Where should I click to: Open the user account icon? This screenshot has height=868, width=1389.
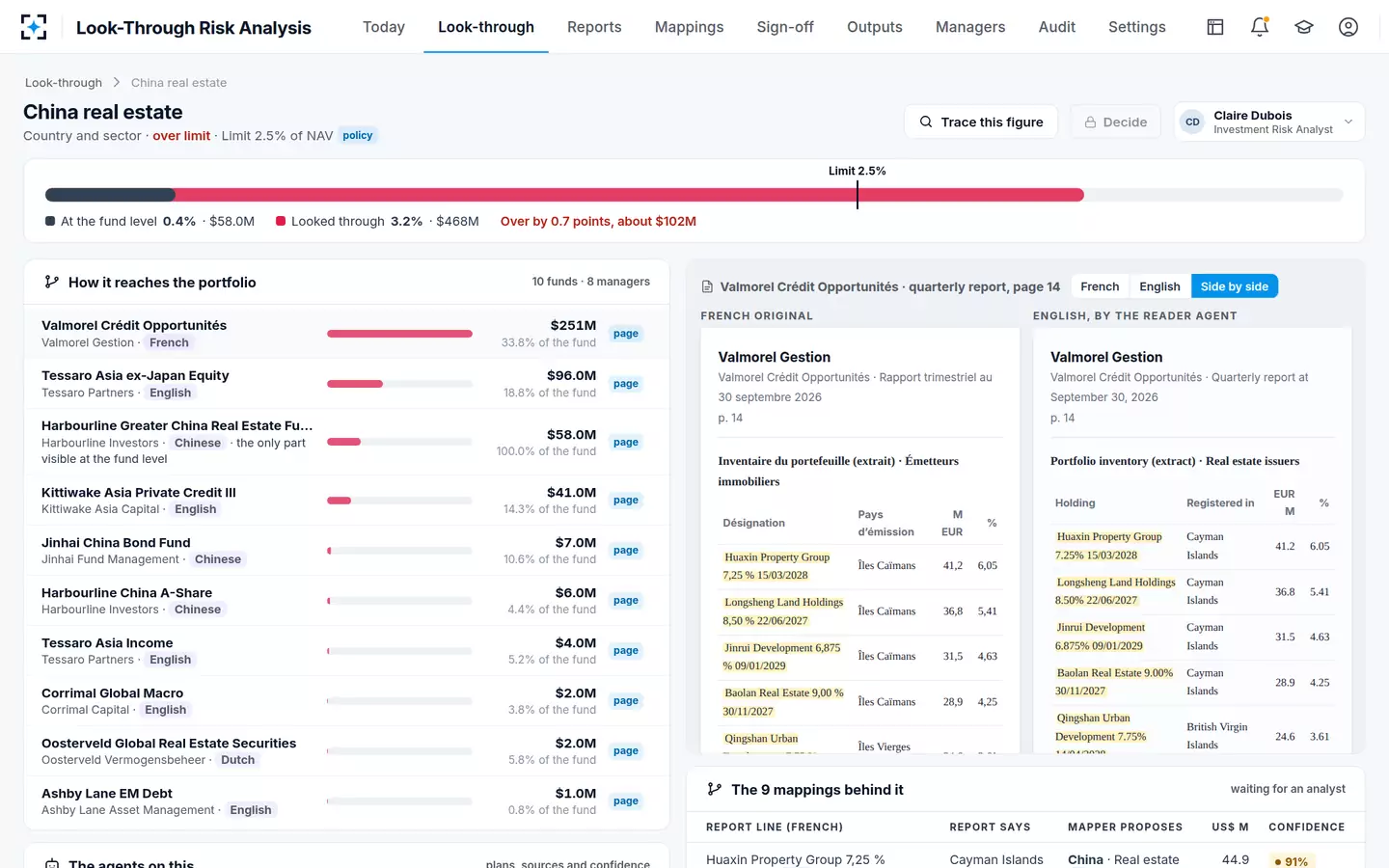[1348, 27]
